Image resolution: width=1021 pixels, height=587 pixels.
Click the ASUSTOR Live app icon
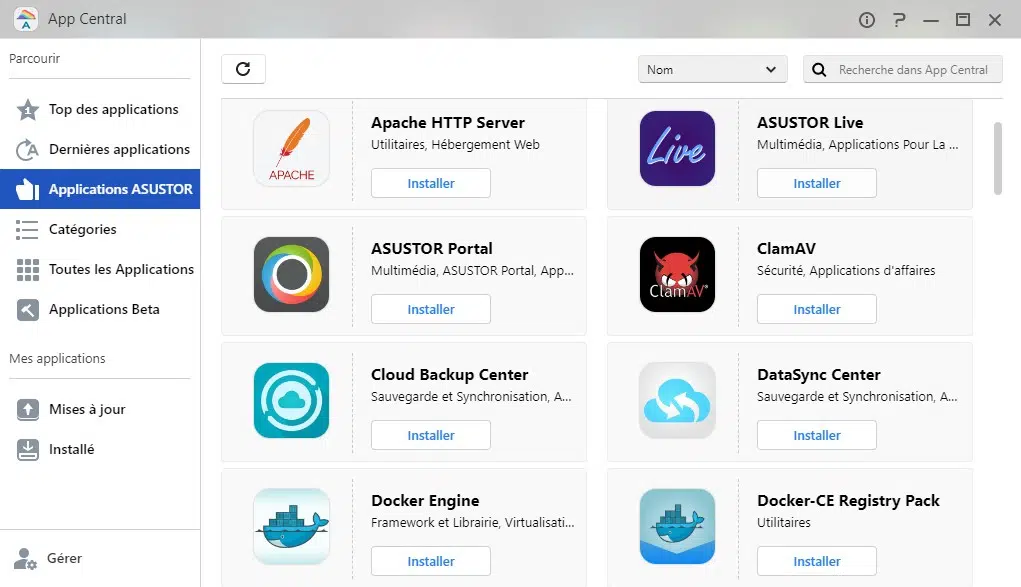(677, 149)
